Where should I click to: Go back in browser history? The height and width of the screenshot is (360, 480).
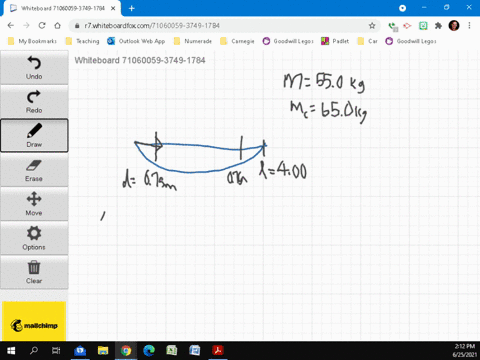click(x=11, y=26)
